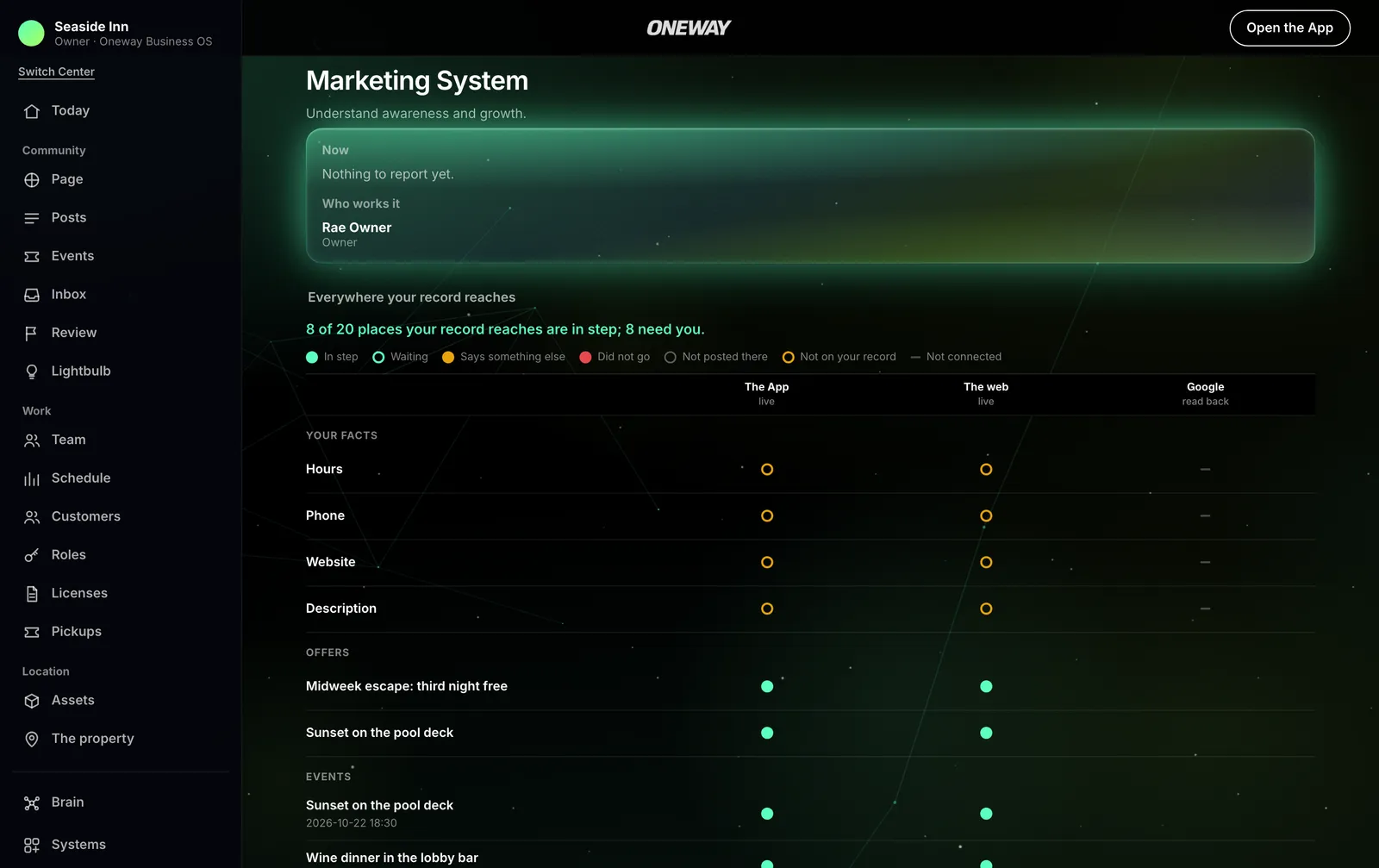Open the Schedule bars icon

pos(32,478)
